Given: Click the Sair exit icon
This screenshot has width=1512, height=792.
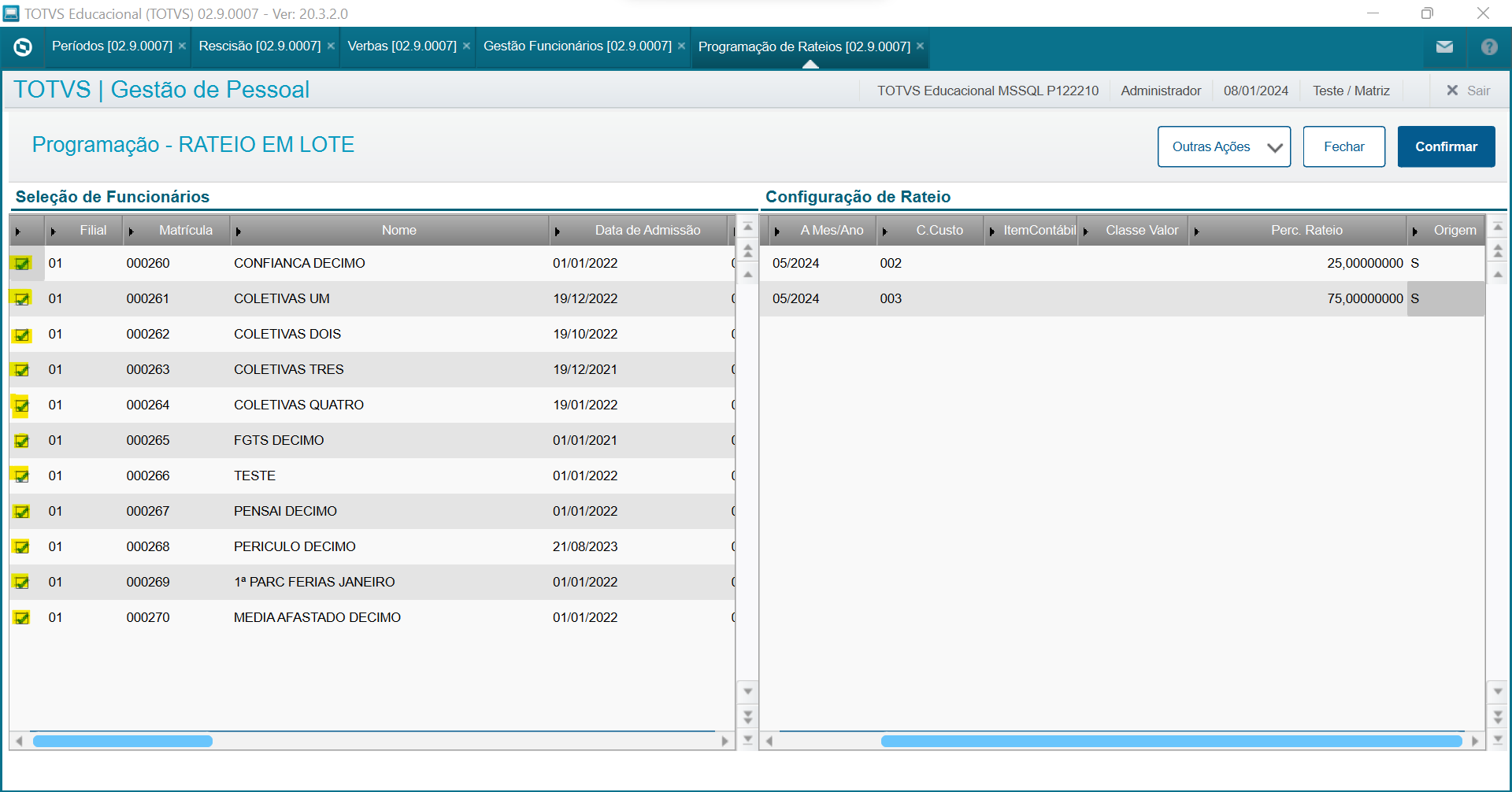Looking at the screenshot, I should (x=1453, y=91).
